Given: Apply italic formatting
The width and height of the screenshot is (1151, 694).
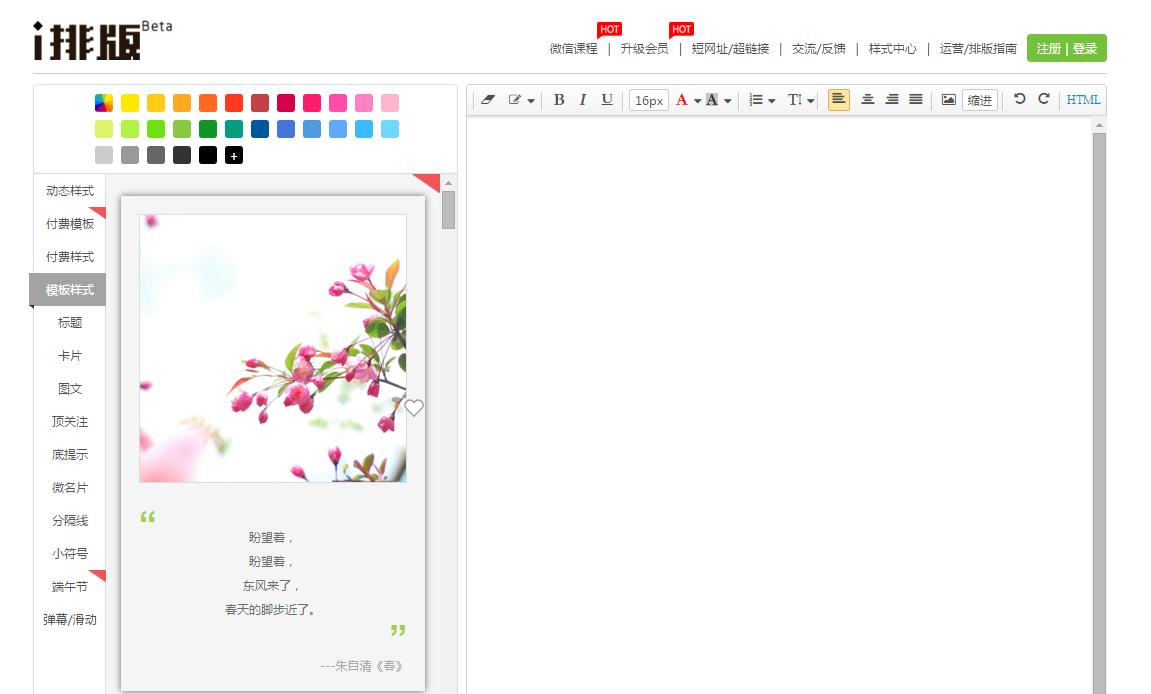Looking at the screenshot, I should click(583, 100).
